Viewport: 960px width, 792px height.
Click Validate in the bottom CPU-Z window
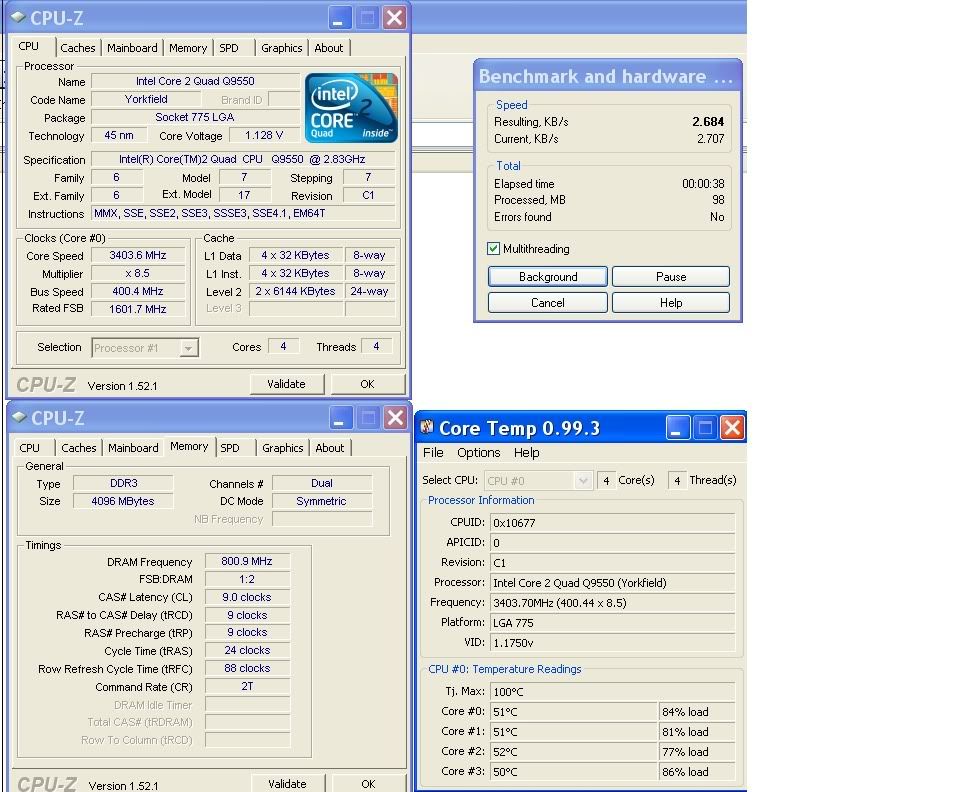click(x=288, y=783)
